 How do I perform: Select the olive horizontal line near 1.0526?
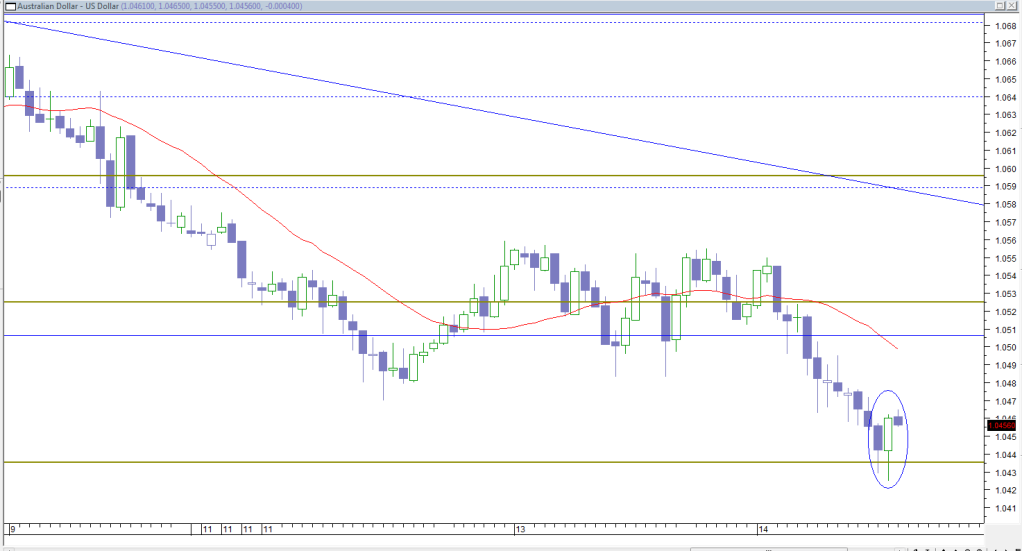(493, 302)
